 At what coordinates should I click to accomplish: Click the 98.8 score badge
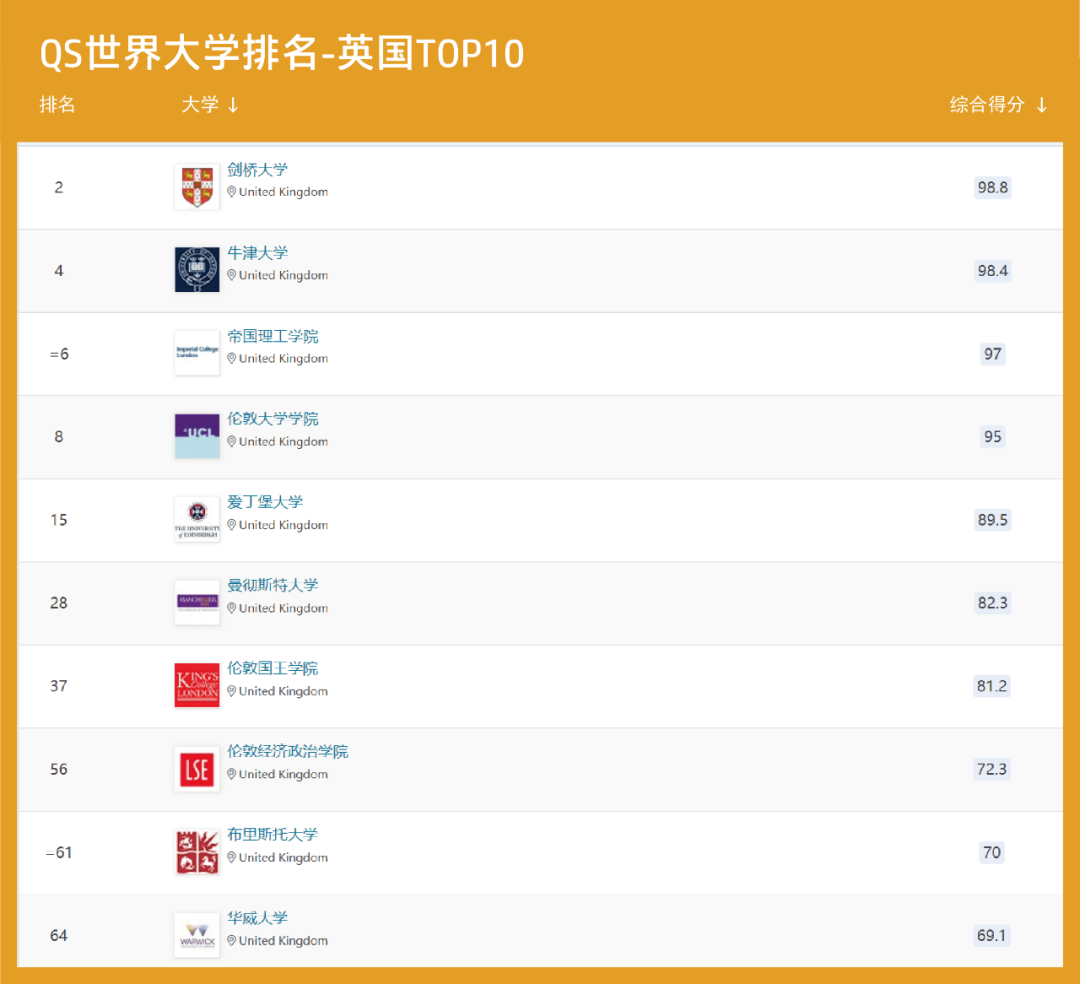(x=993, y=187)
